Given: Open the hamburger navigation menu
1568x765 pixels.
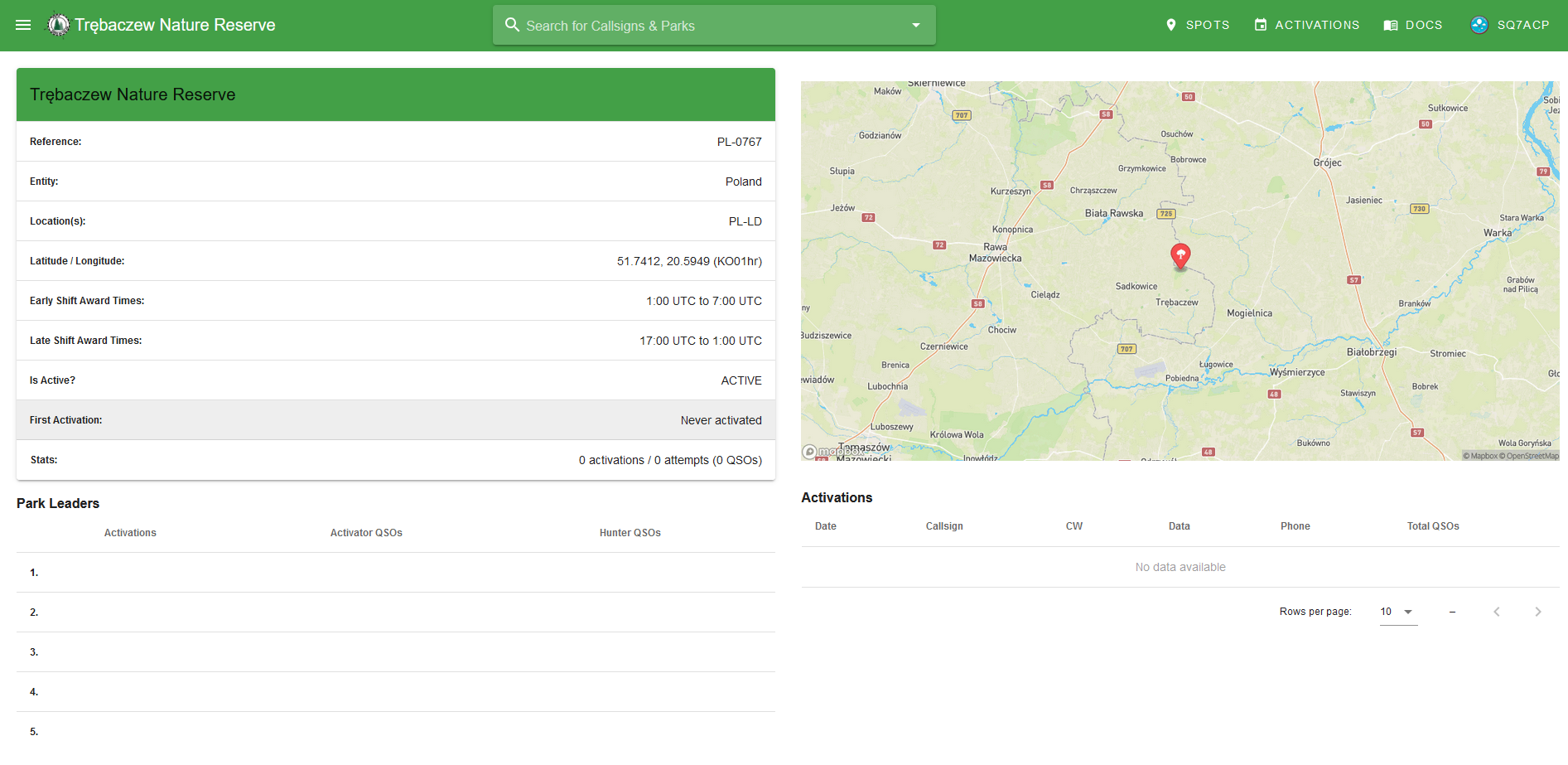Looking at the screenshot, I should [23, 25].
